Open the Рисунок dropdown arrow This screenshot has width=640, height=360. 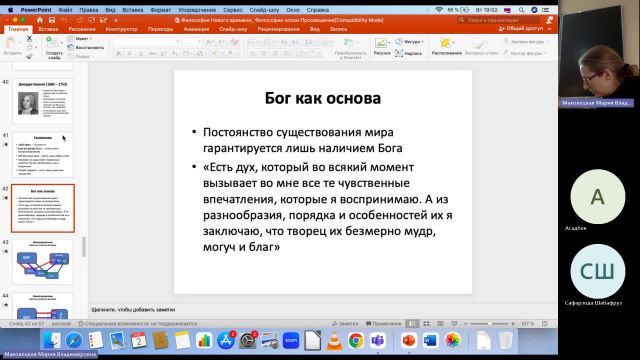point(389,42)
